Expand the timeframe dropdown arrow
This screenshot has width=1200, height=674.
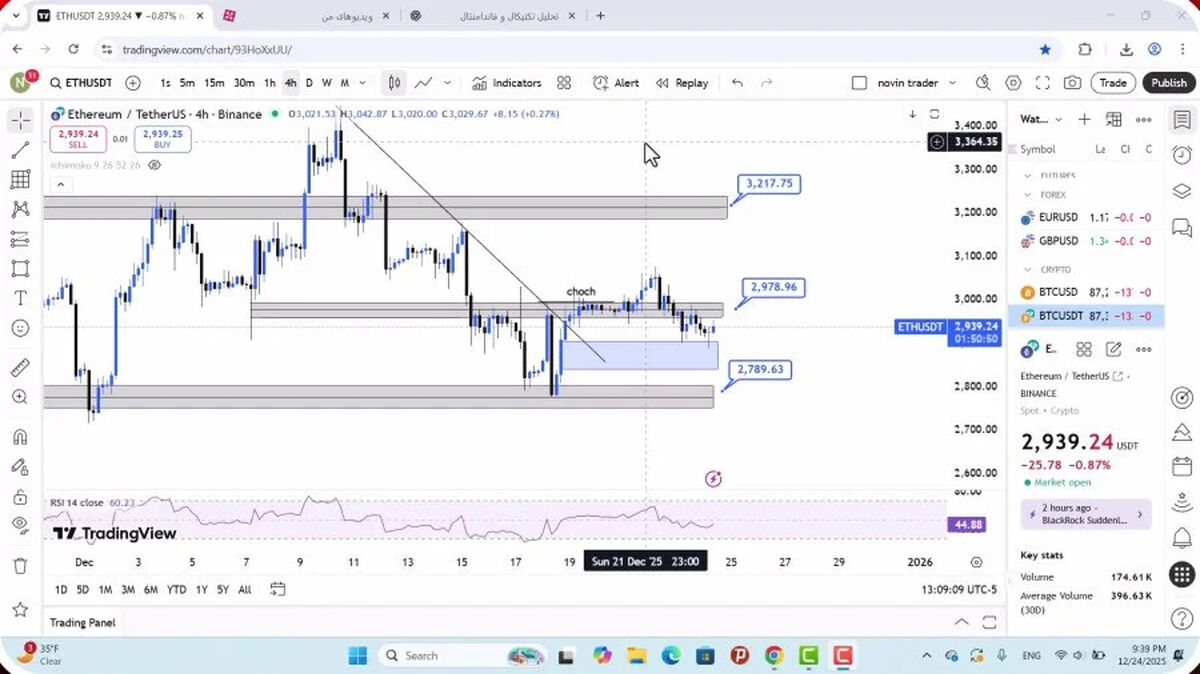click(x=362, y=83)
